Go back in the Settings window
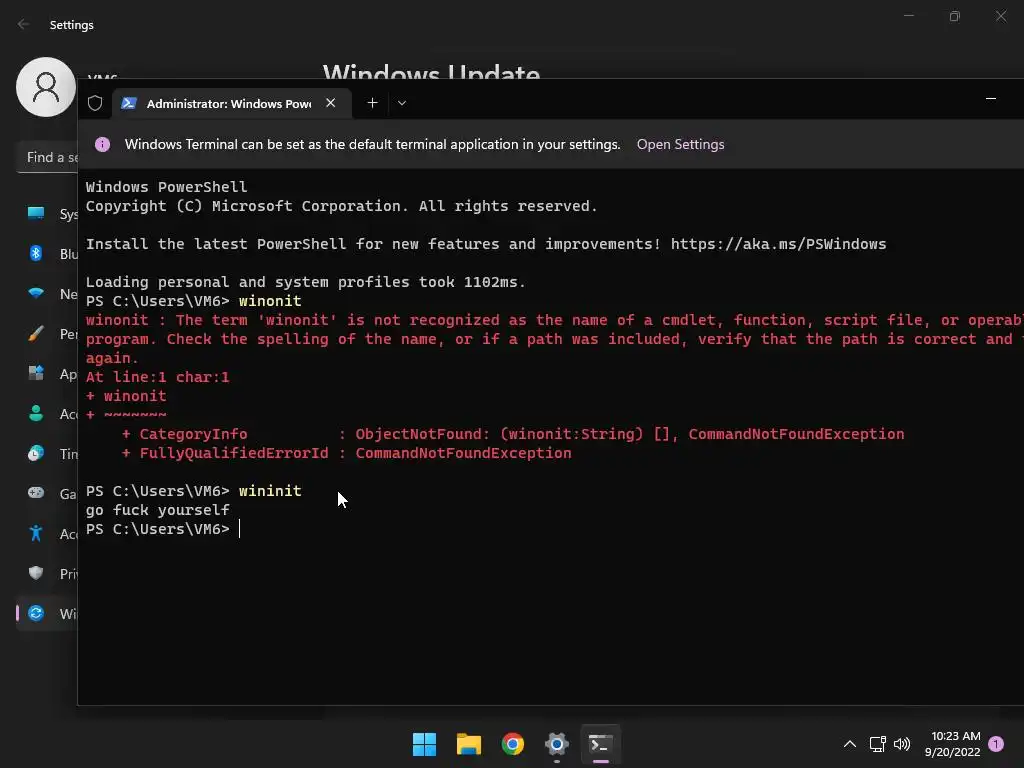Screen dimensions: 1024x768 [x=24, y=25]
